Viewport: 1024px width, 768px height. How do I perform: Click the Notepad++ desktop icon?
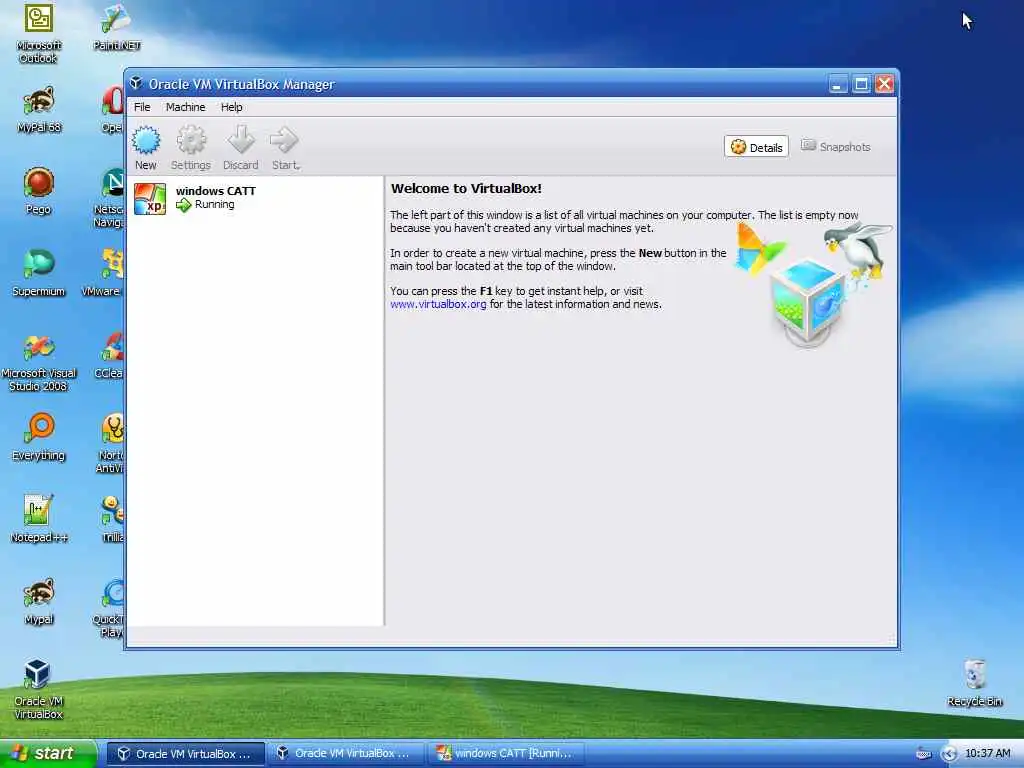[x=39, y=511]
